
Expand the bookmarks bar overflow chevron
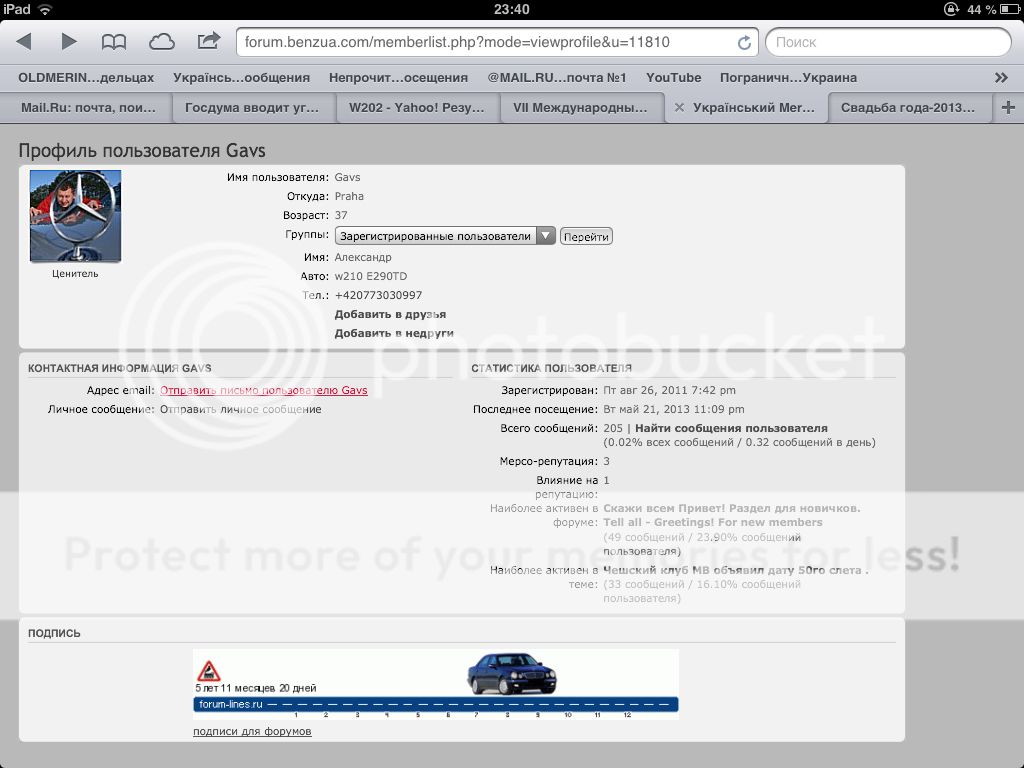tap(1001, 77)
